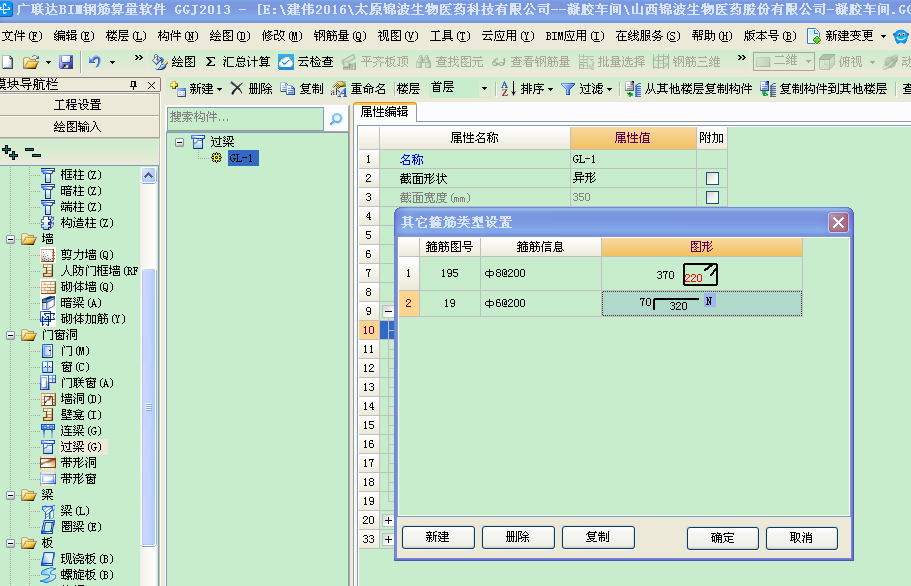Click the new file icon
This screenshot has width=911, height=586.
click(8, 62)
